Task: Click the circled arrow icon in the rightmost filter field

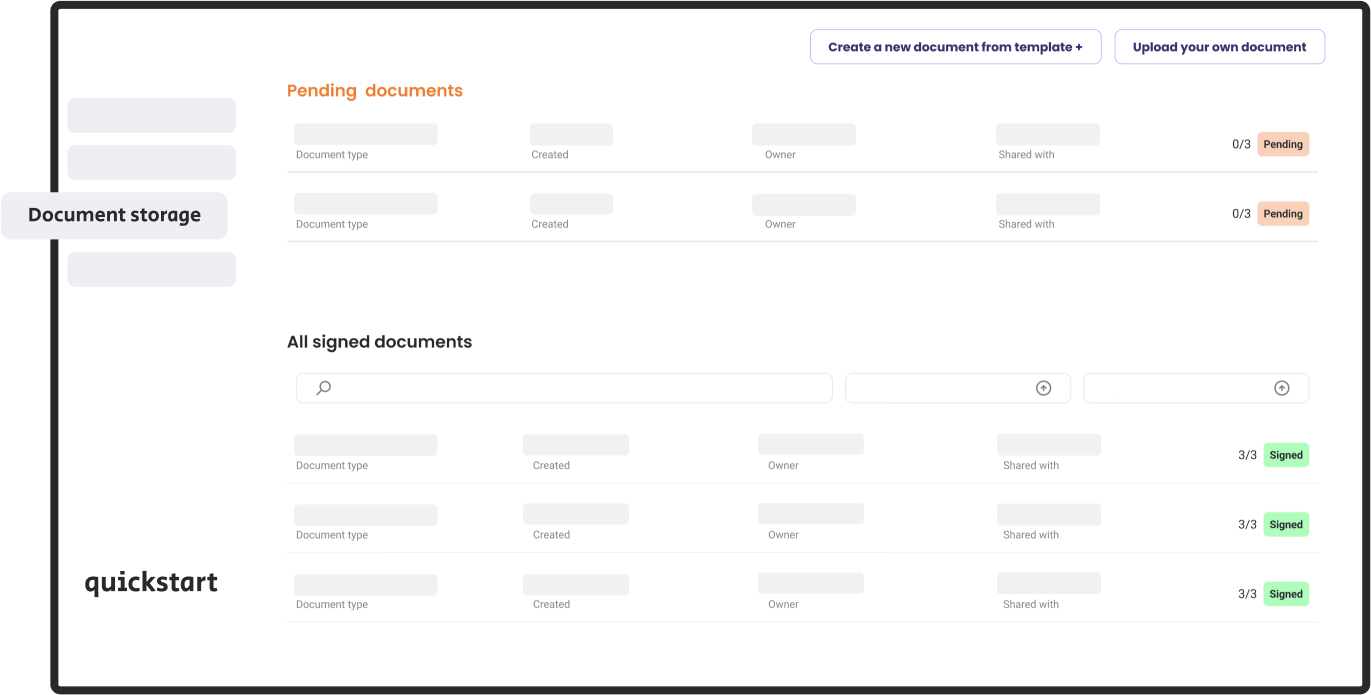Action: point(1282,387)
